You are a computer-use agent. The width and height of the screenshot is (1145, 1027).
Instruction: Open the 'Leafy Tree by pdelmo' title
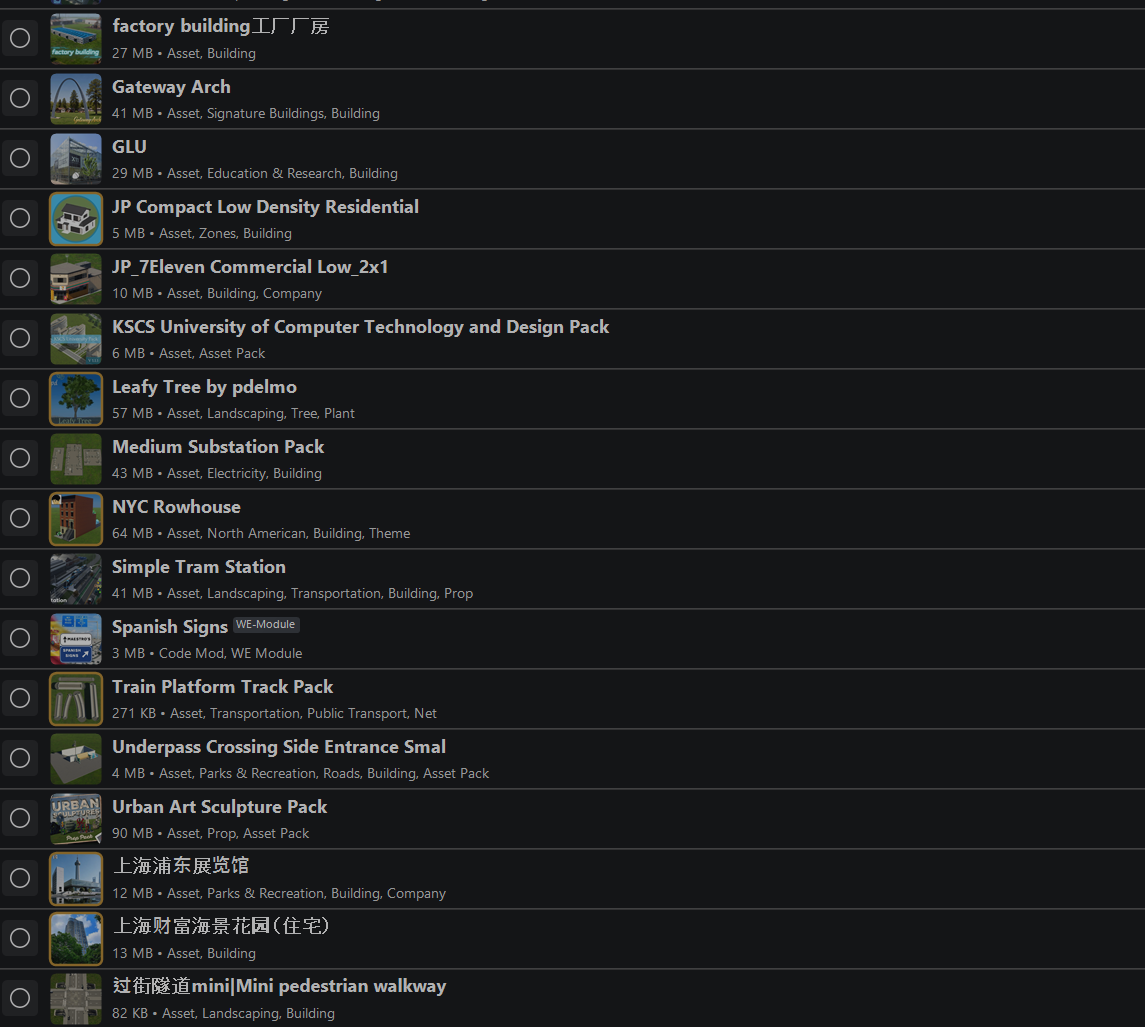[204, 387]
